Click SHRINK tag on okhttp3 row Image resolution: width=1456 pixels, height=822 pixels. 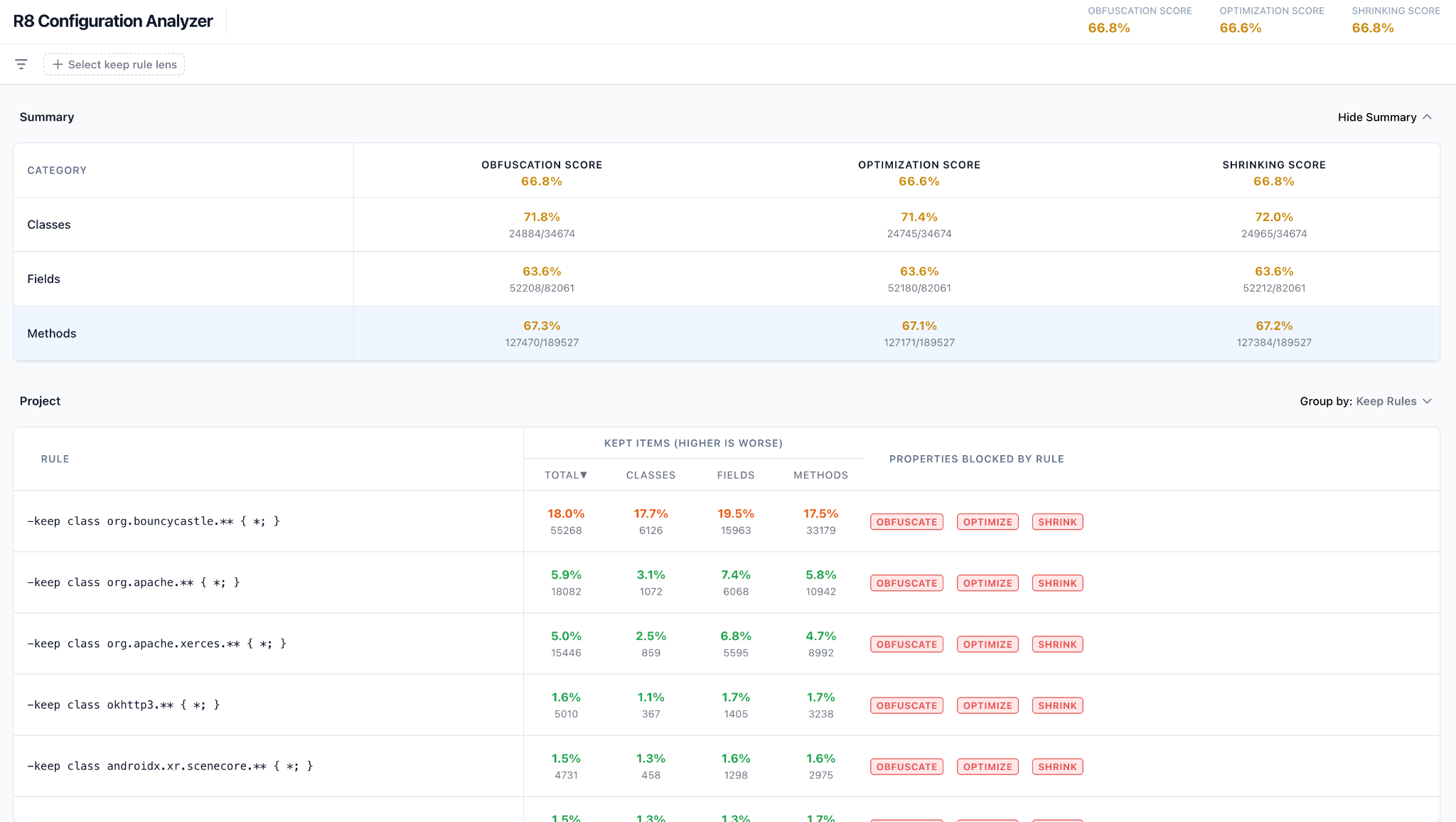(1057, 705)
